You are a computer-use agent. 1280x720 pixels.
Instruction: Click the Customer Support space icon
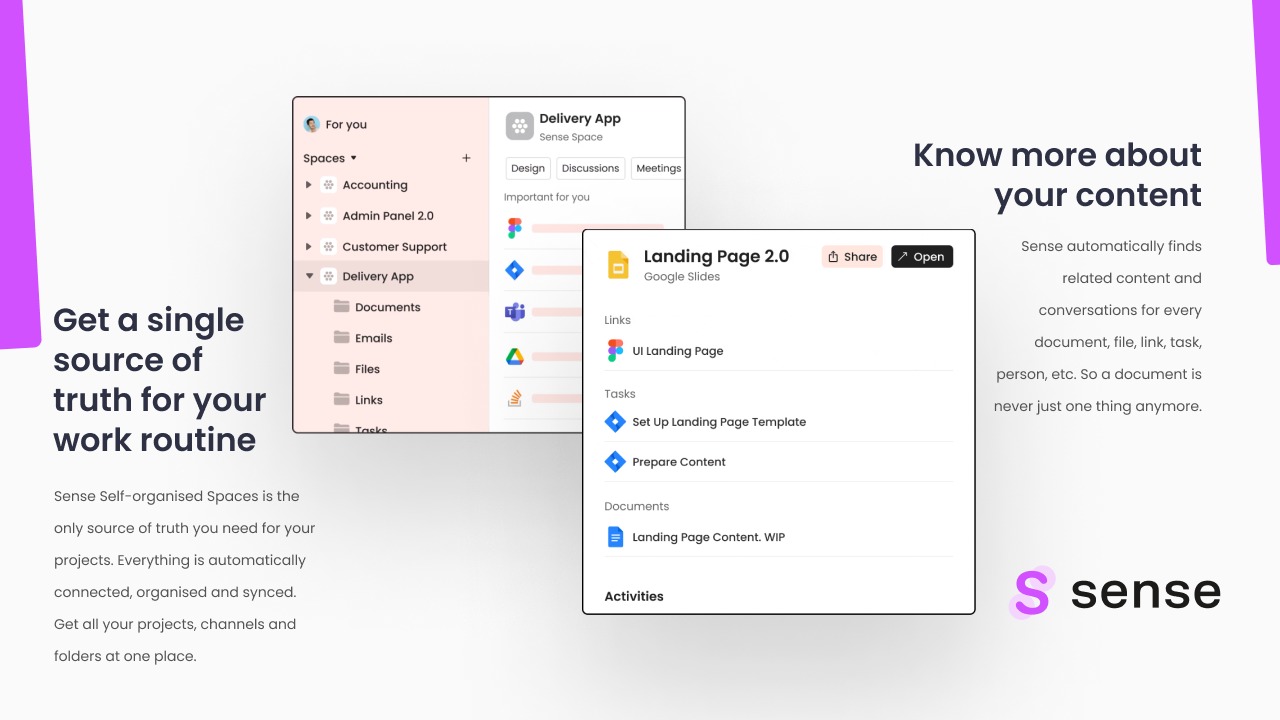[x=328, y=246]
